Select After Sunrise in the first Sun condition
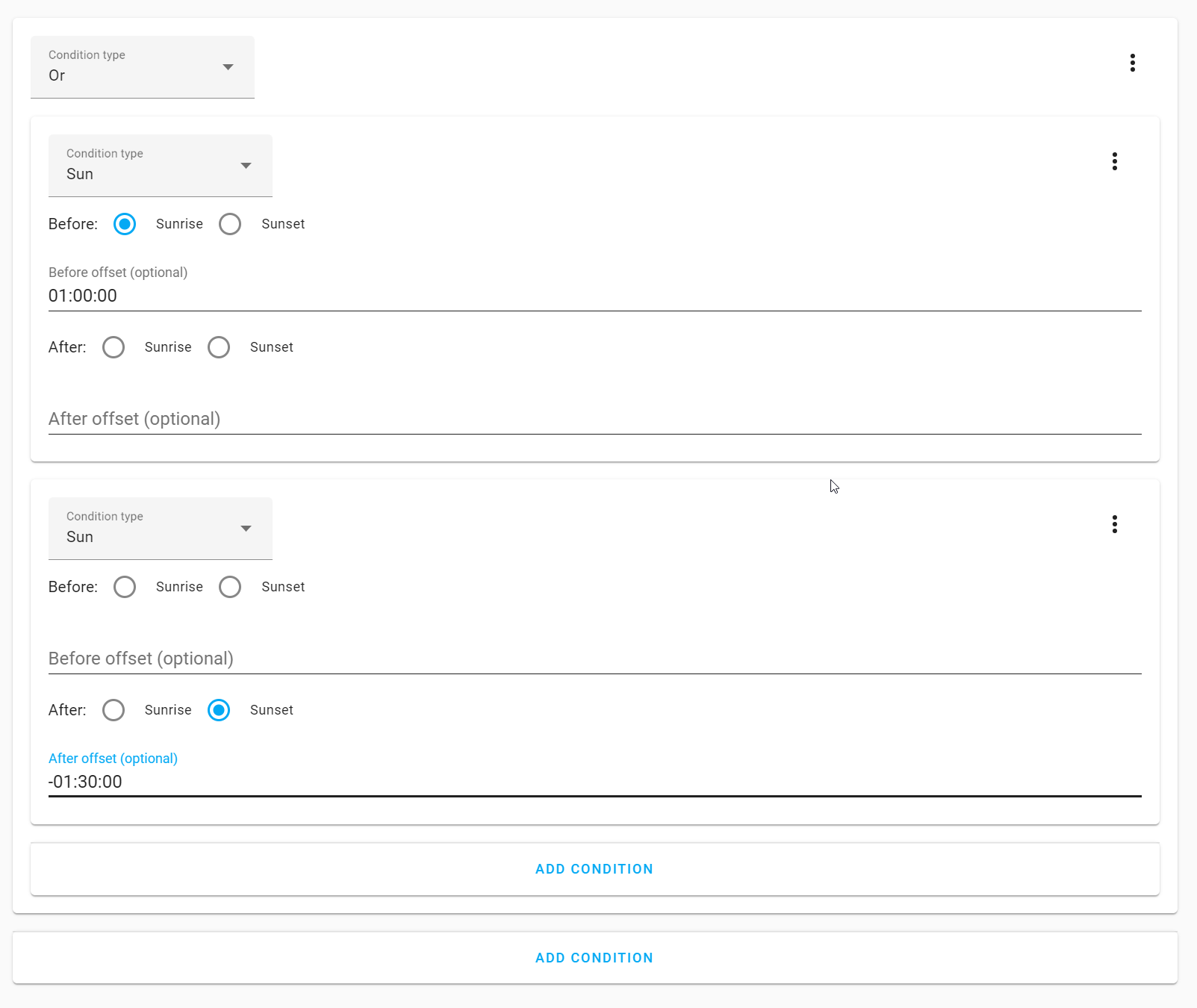Viewport: 1197px width, 1008px height. coord(114,346)
